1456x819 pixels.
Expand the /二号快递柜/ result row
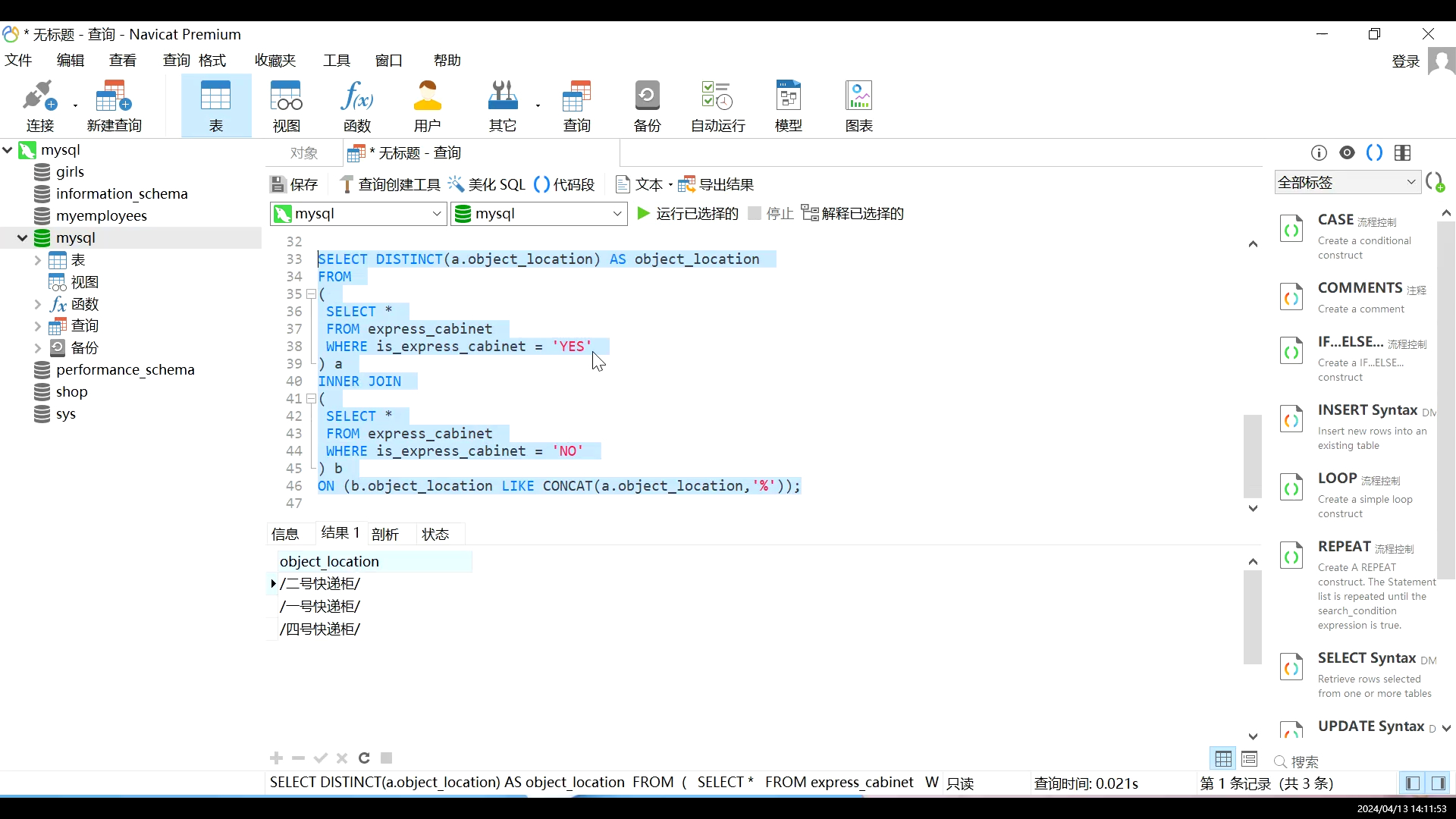click(273, 584)
